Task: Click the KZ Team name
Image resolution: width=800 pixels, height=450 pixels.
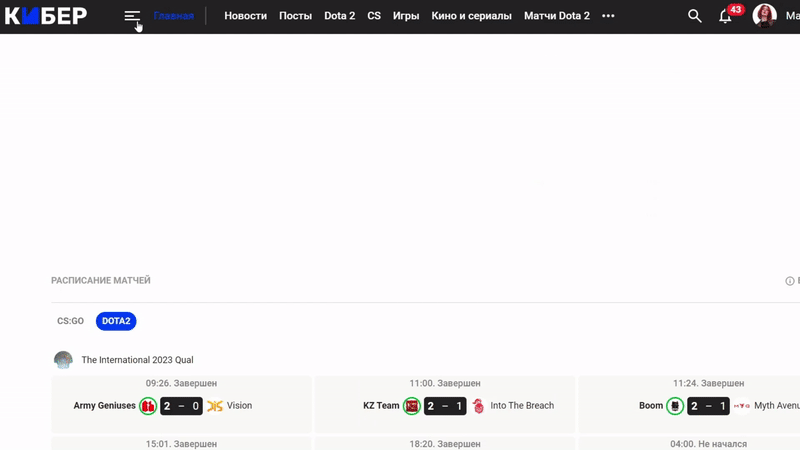Action: tap(381, 406)
